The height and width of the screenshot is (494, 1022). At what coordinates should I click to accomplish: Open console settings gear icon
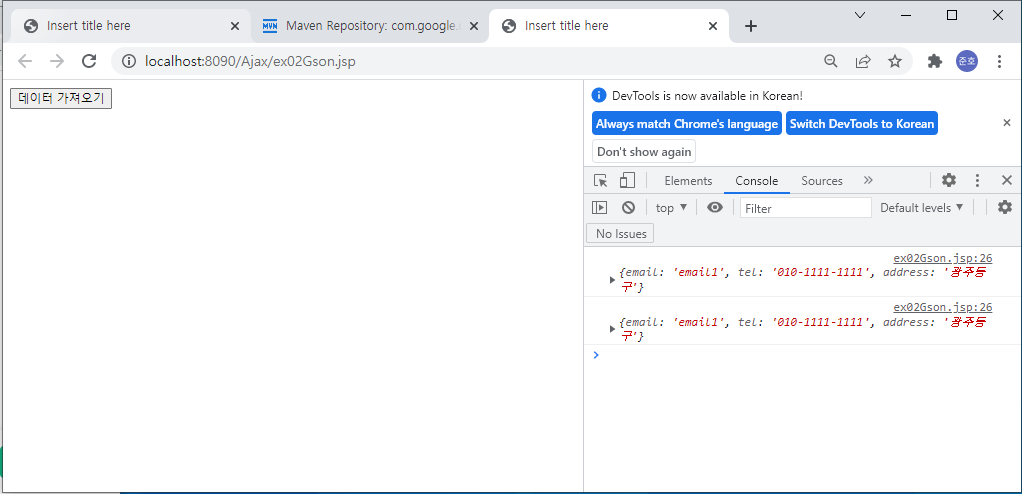tap(1005, 207)
